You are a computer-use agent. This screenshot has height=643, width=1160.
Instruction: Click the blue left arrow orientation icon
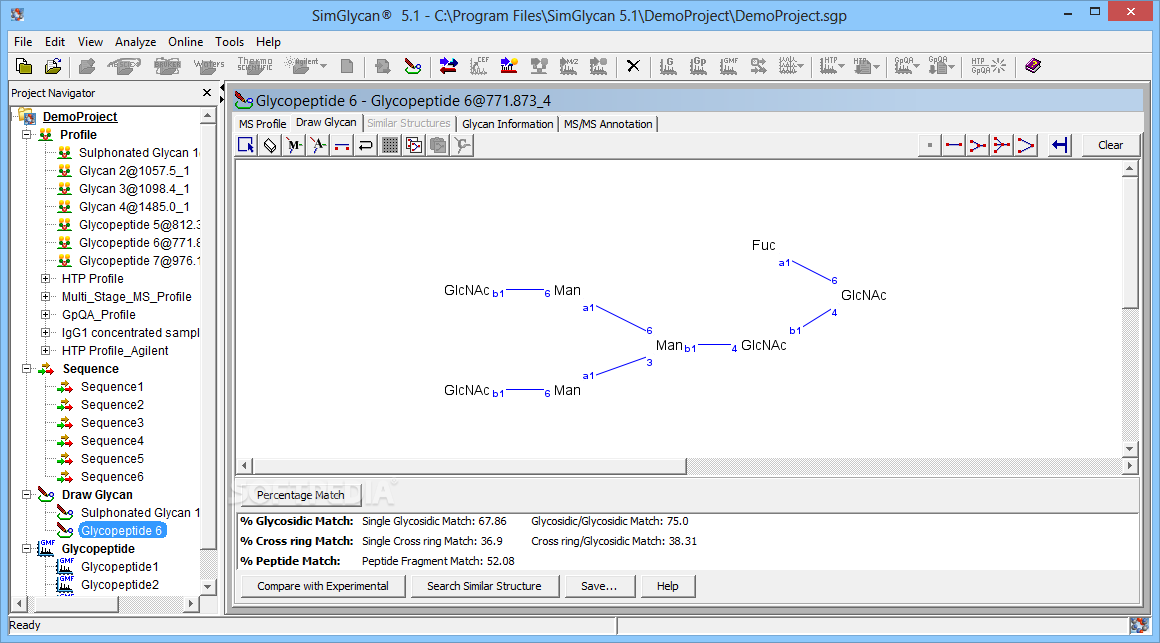[x=1060, y=145]
